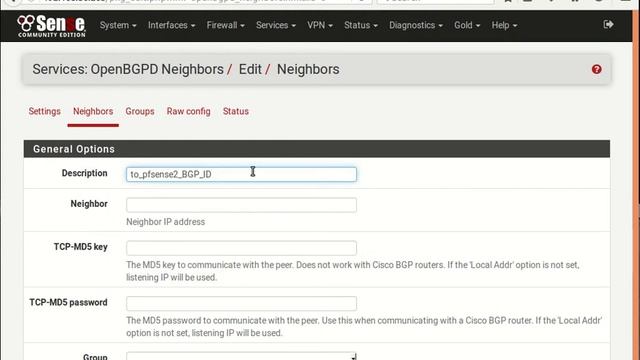Click the Description input field
The width and height of the screenshot is (640, 360).
[241, 174]
